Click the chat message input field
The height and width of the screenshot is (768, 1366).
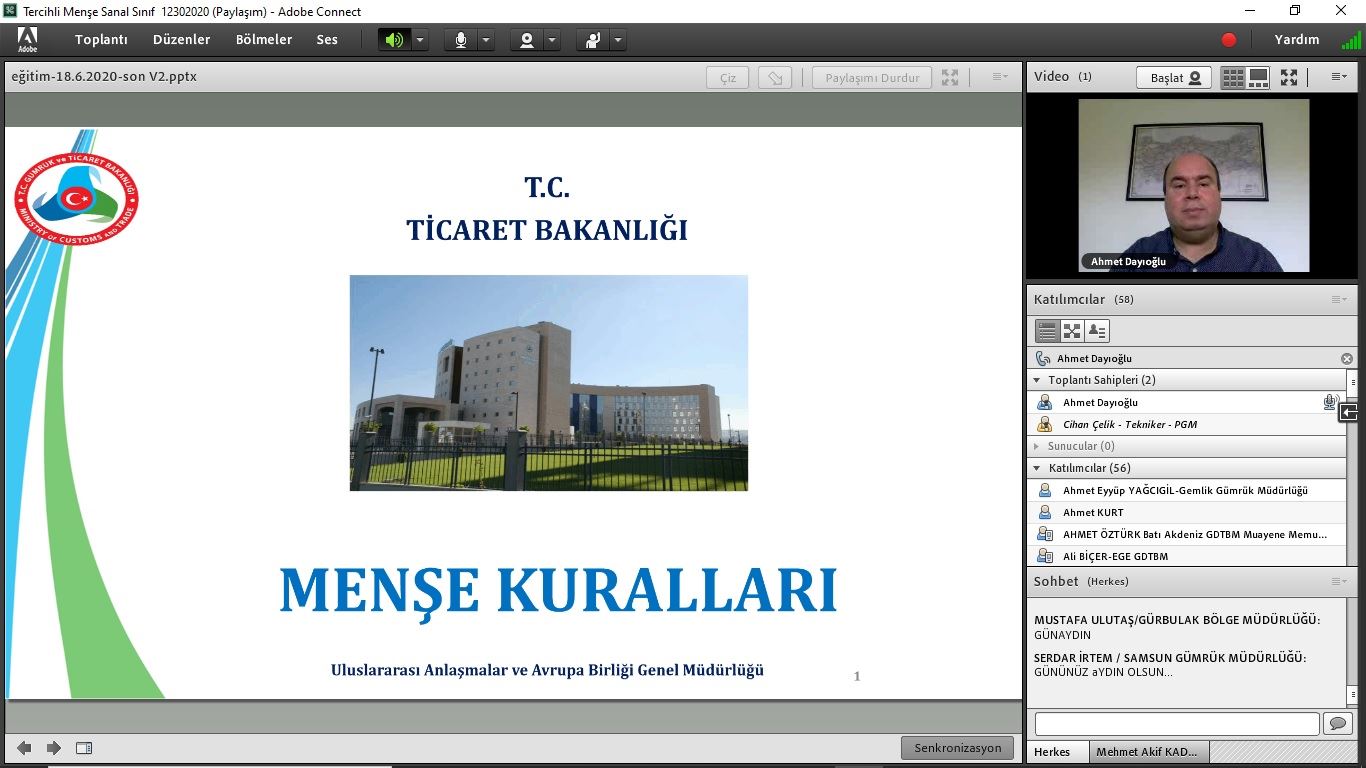[1176, 723]
